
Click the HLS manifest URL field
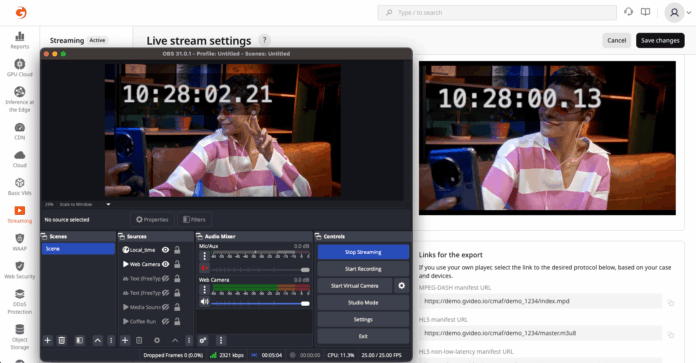540,333
